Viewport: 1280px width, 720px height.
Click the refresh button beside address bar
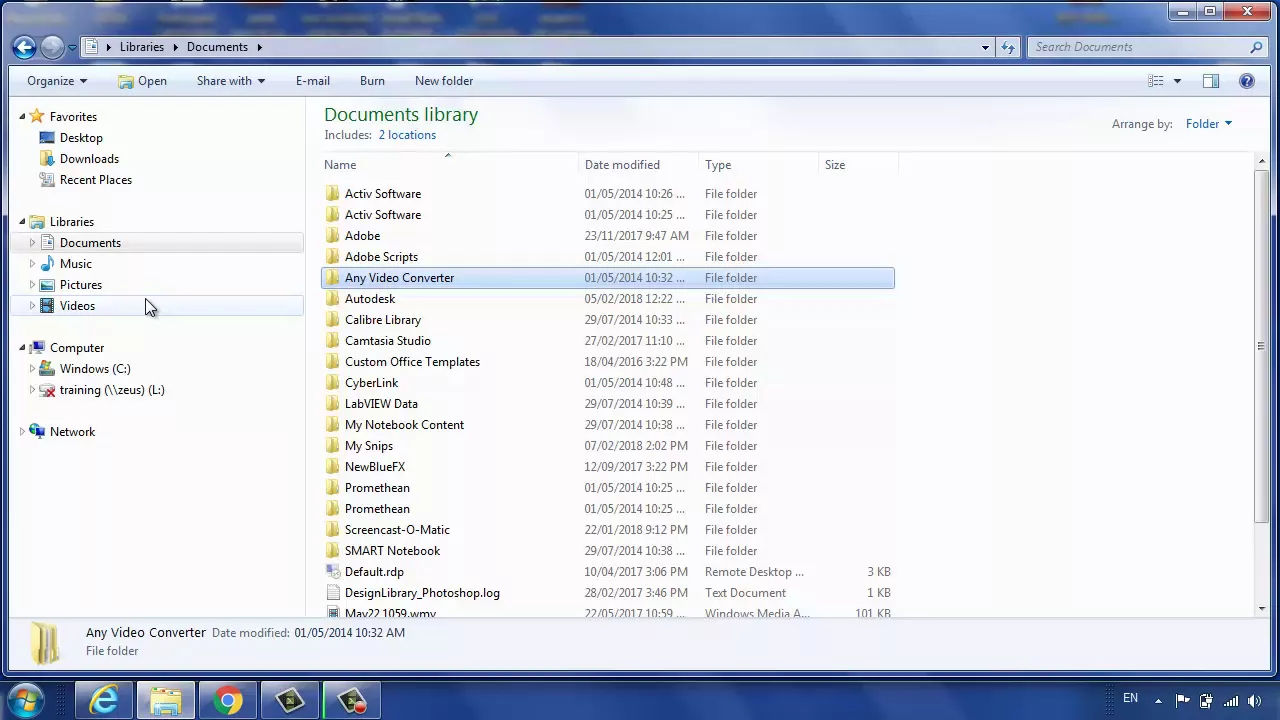[x=1008, y=47]
